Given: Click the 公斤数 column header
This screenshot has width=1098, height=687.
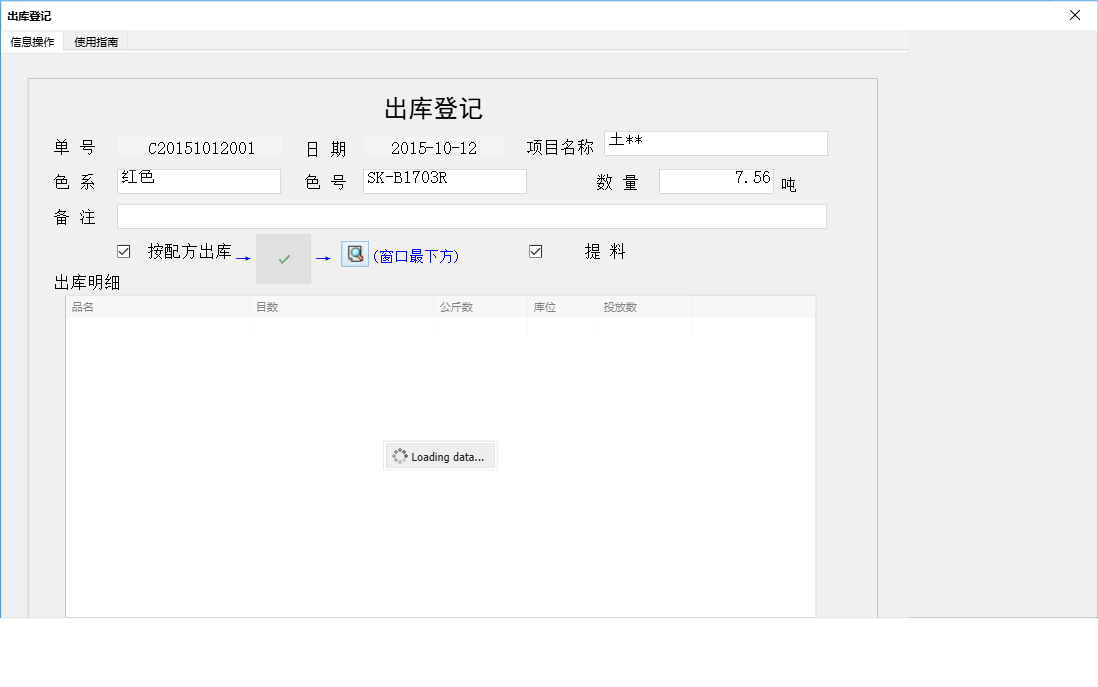Looking at the screenshot, I should (x=479, y=307).
